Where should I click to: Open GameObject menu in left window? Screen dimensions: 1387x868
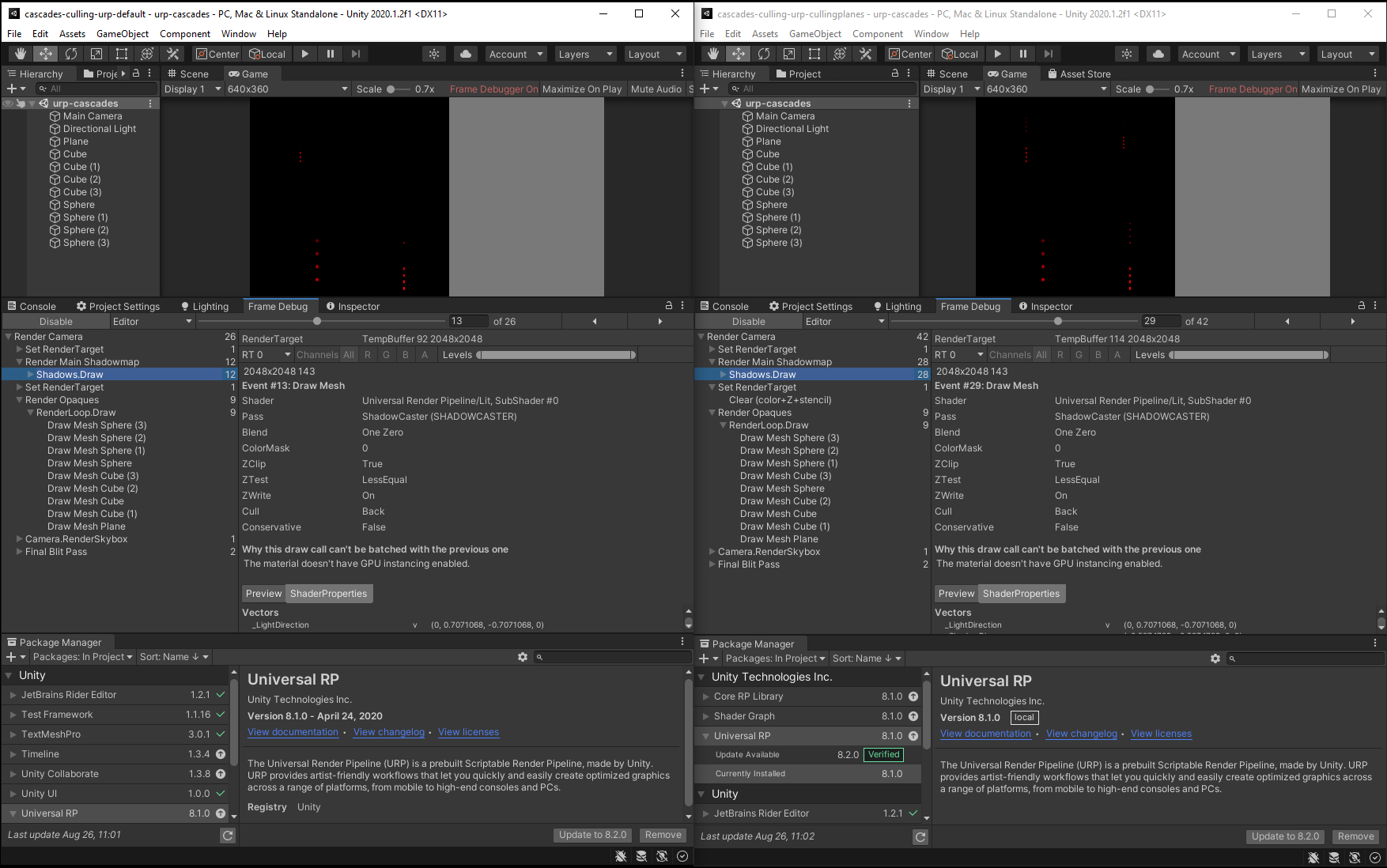coord(123,33)
